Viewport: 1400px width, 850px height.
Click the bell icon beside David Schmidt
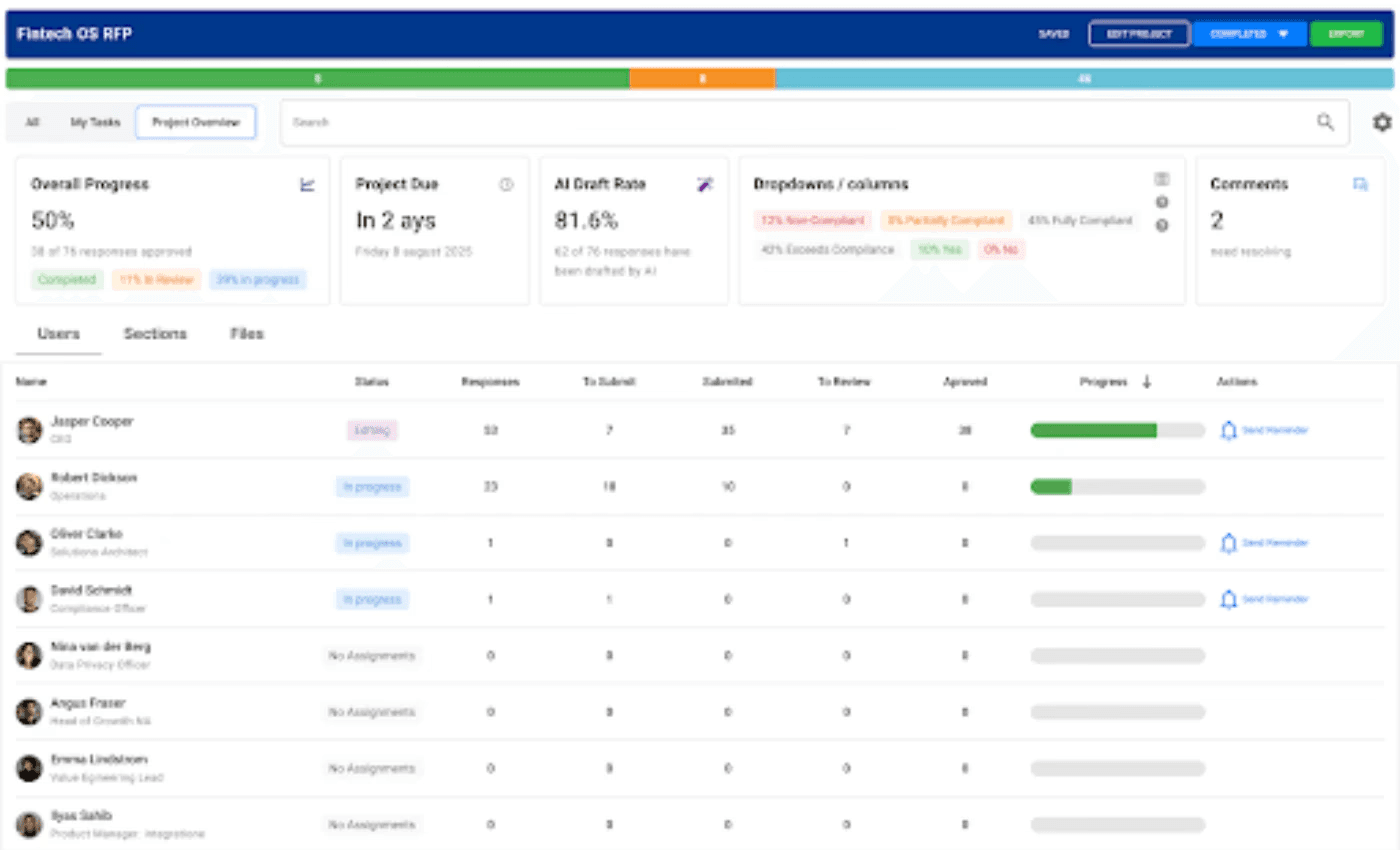(1228, 599)
